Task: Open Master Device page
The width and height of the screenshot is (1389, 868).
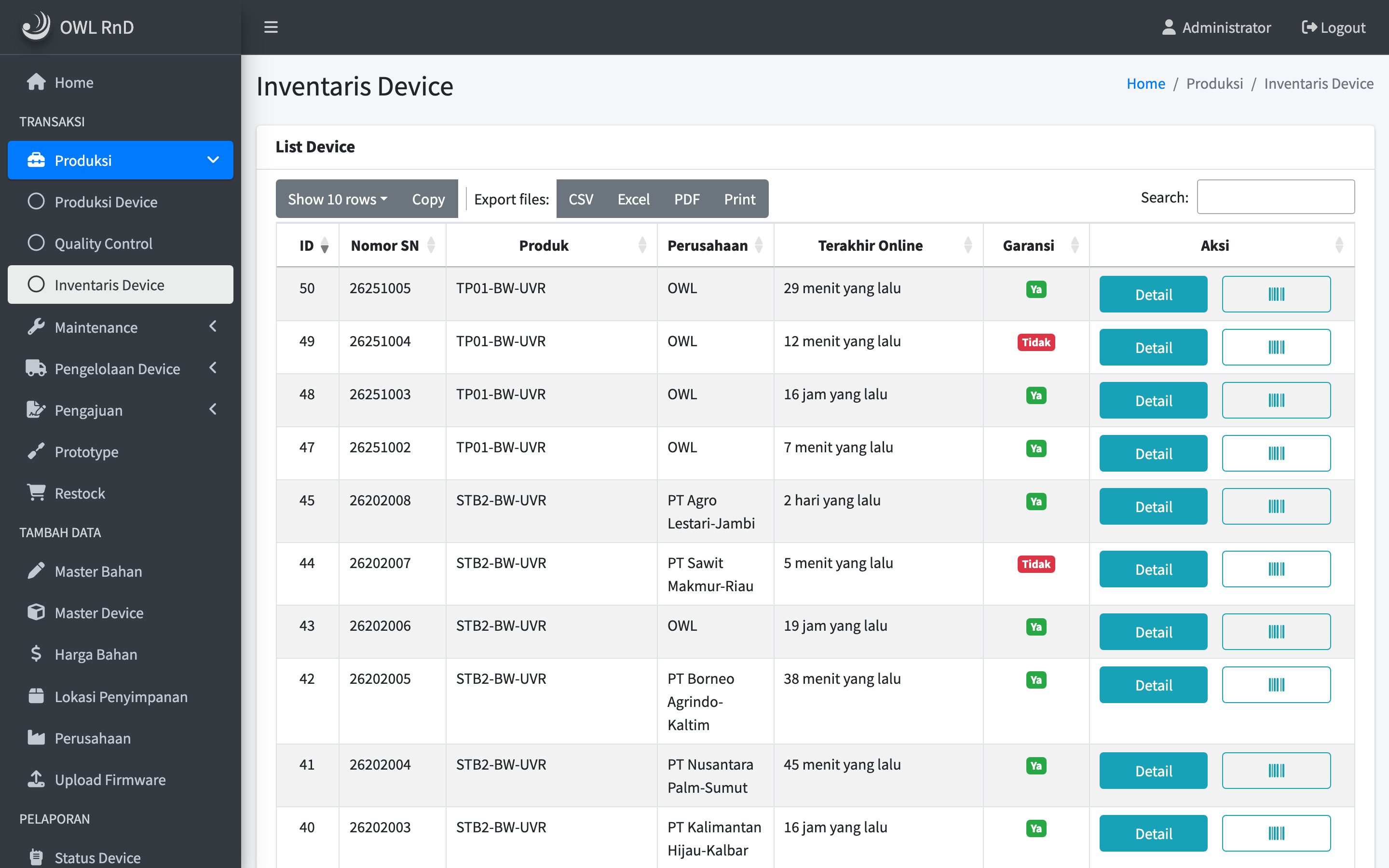Action: (x=121, y=612)
